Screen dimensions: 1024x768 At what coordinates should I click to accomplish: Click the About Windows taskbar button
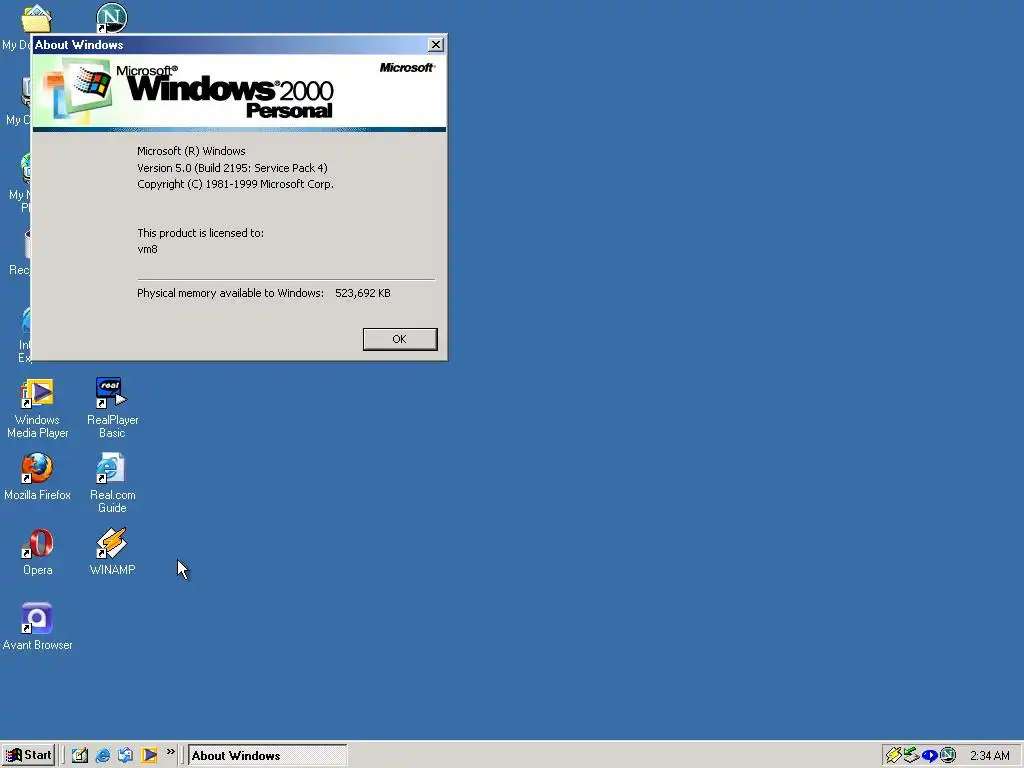coord(268,756)
